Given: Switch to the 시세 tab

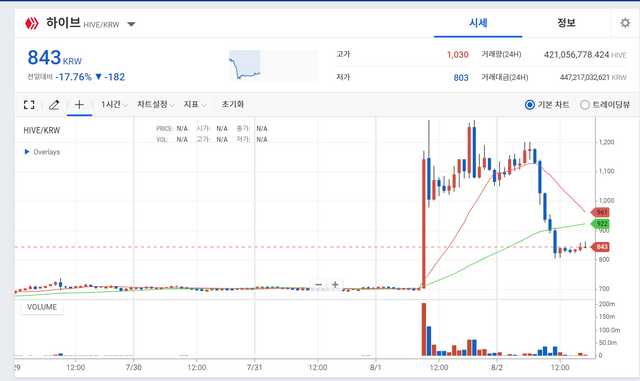Looking at the screenshot, I should point(478,23).
